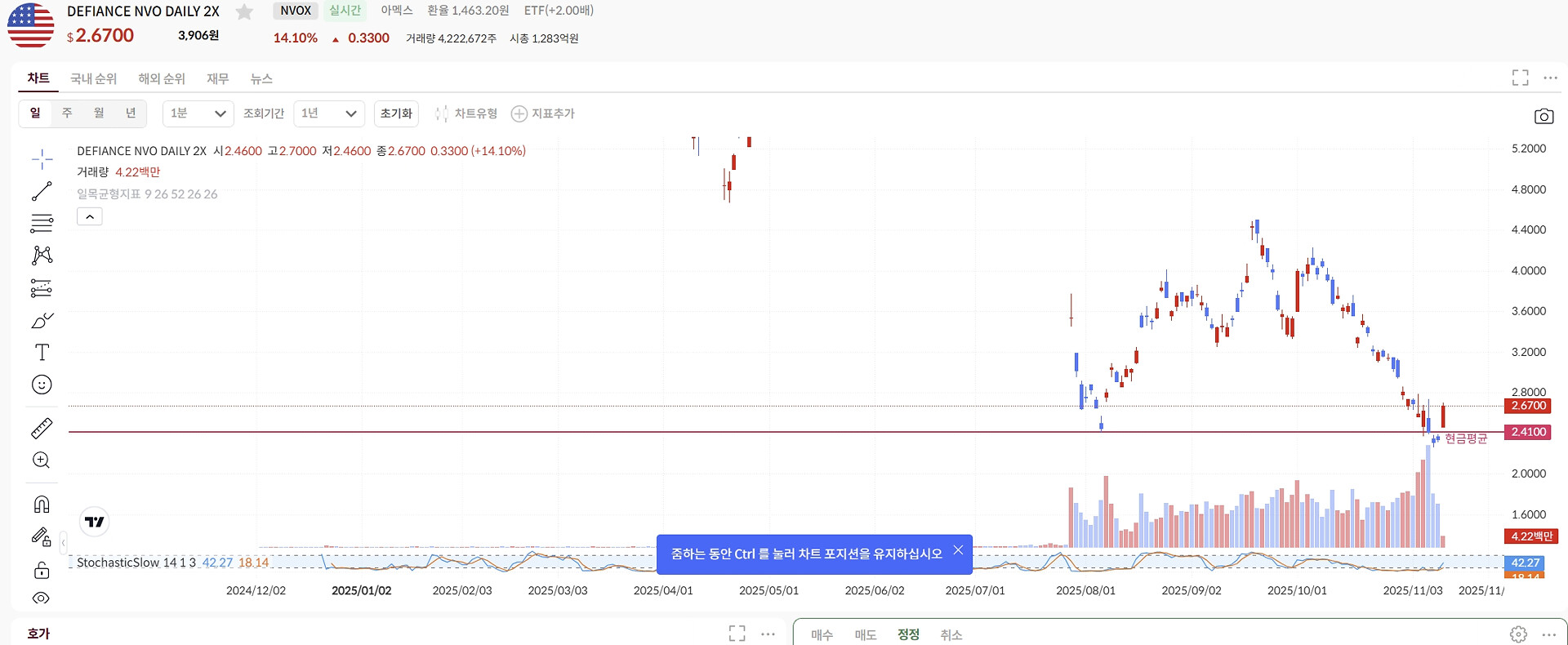Click the 2.4100 average price label
Screen dimensions: 1568x645
(x=1527, y=432)
